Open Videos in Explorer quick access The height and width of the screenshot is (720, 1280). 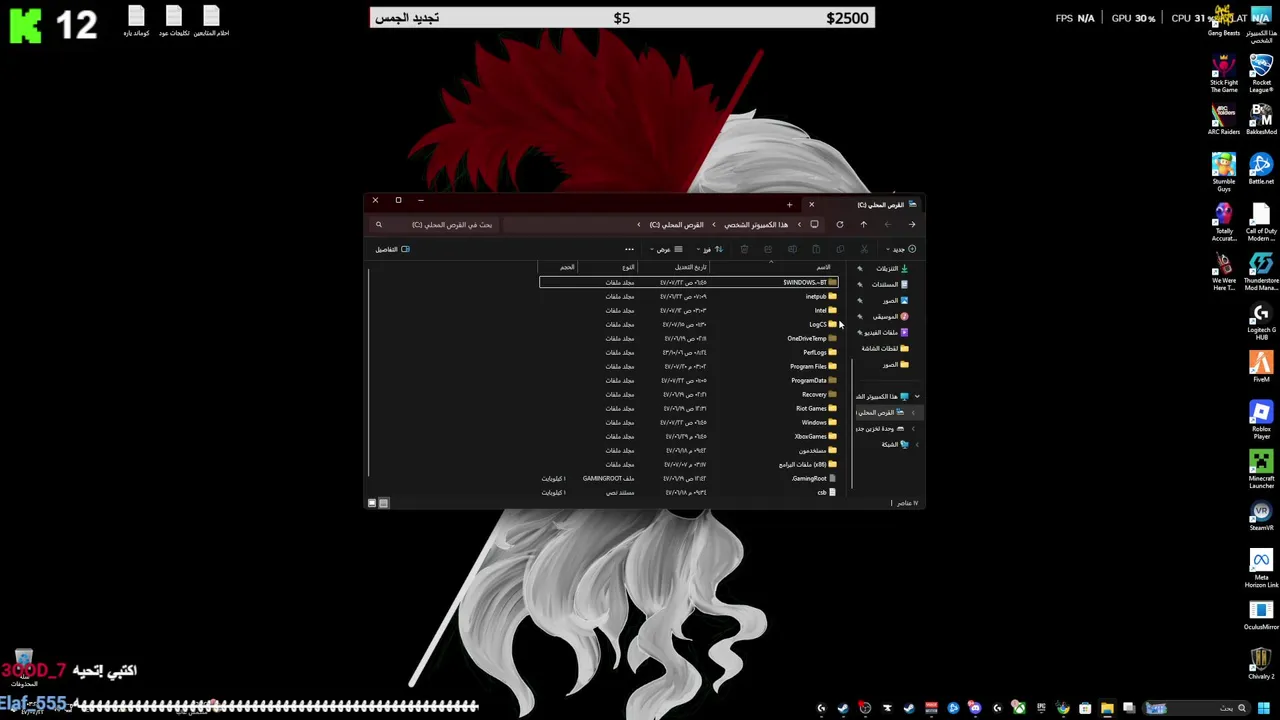click(x=886, y=332)
